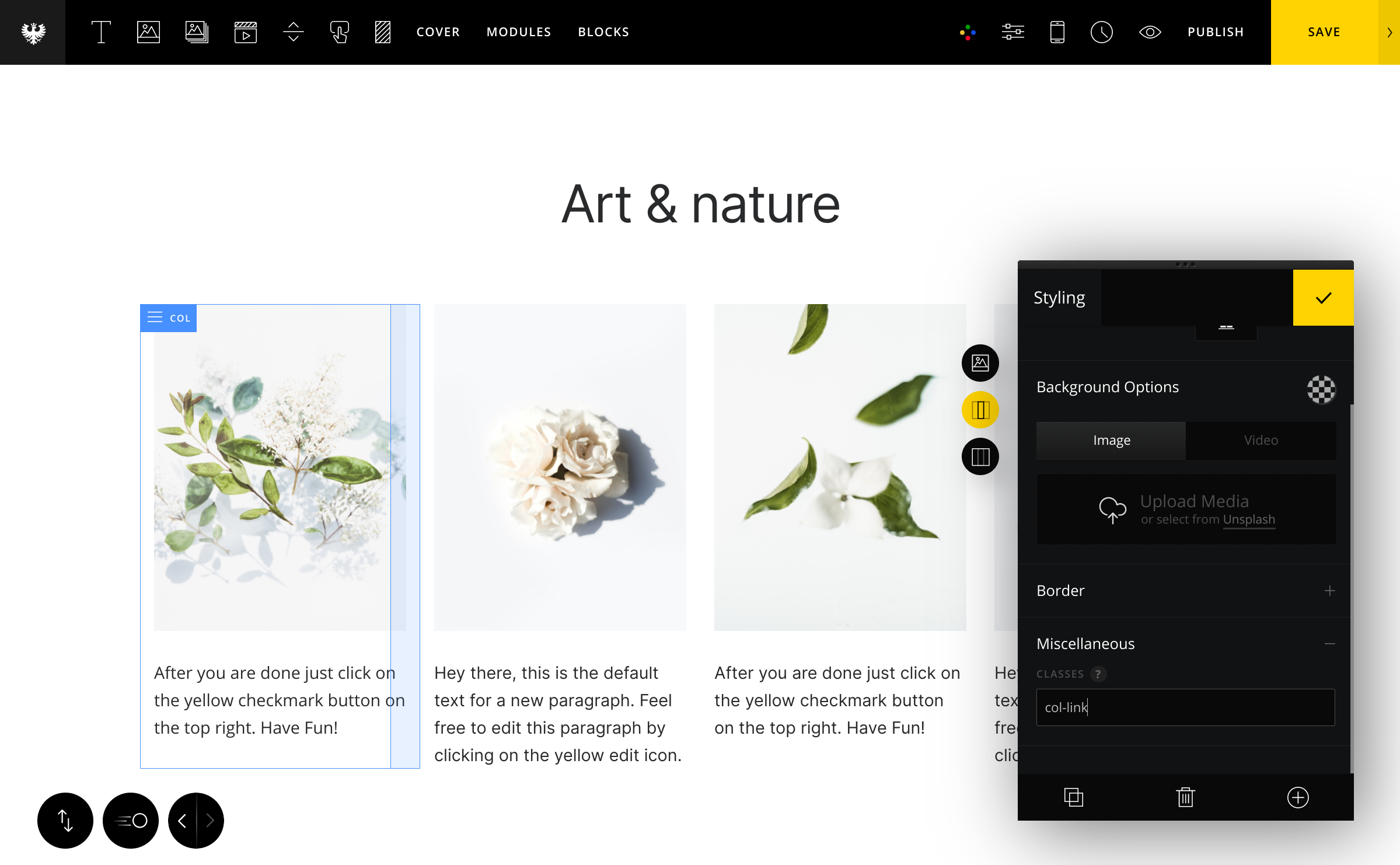The height and width of the screenshot is (865, 1400).
Task: Collapse the Miscellaneous section
Action: click(1329, 644)
